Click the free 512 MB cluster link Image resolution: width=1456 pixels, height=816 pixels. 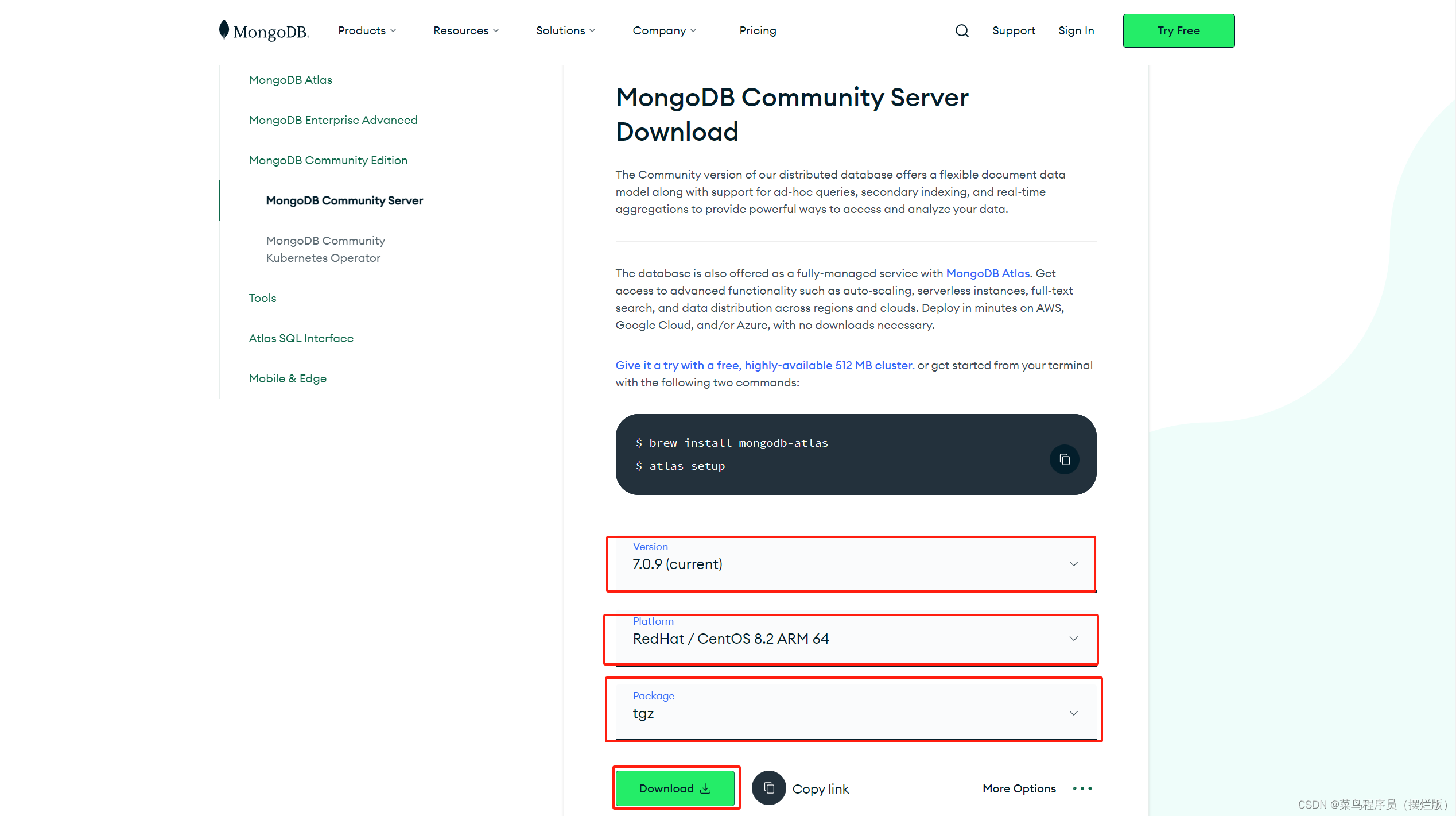tap(764, 365)
